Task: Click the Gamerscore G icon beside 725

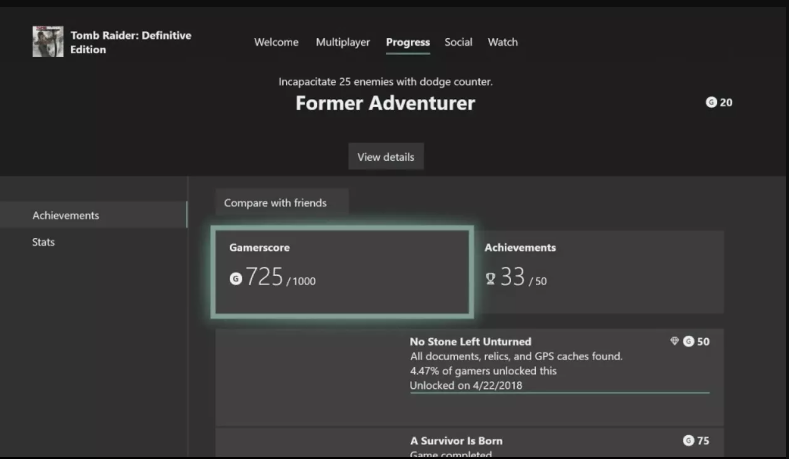Action: [235, 278]
